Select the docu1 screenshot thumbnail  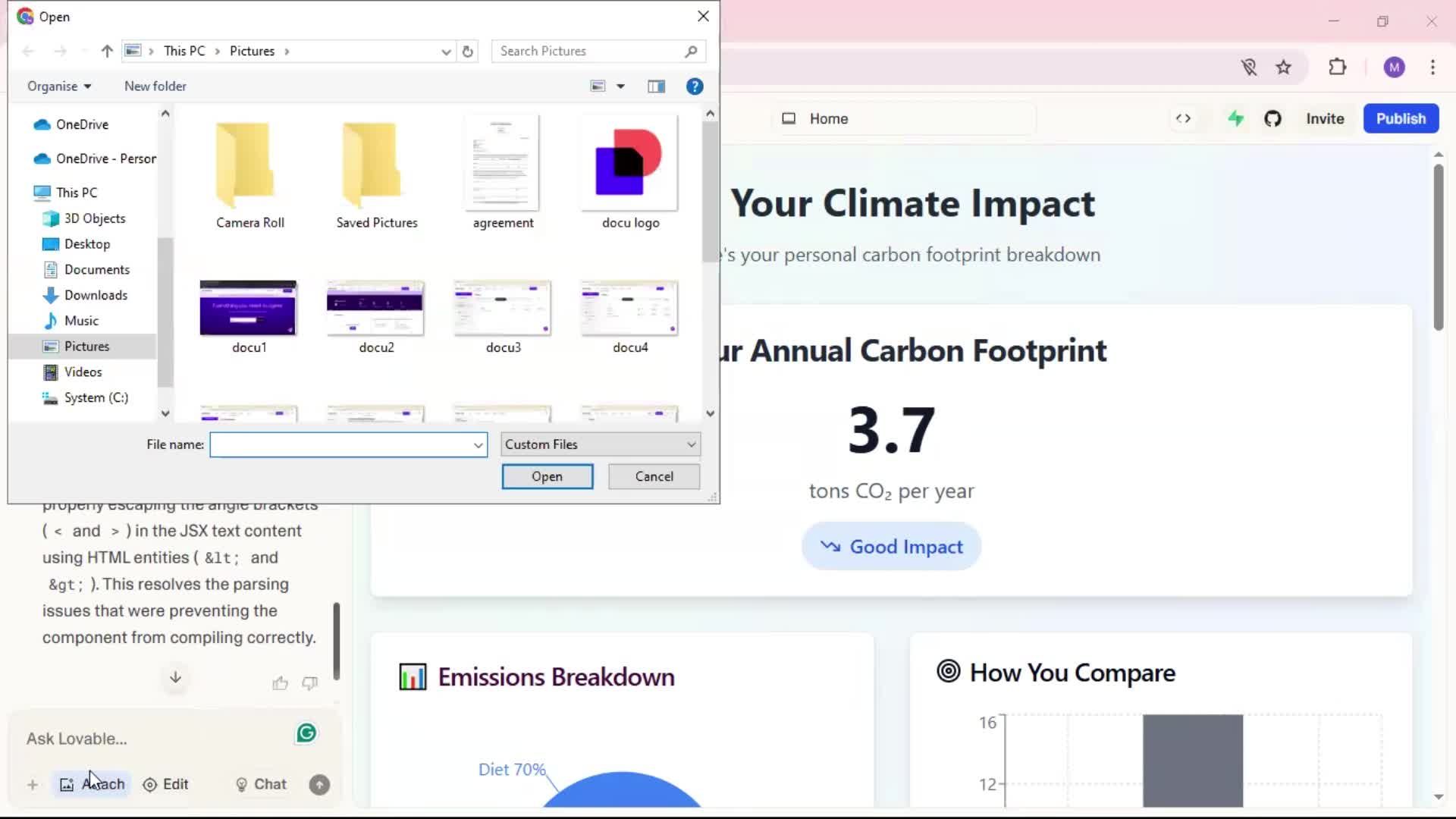tap(249, 317)
